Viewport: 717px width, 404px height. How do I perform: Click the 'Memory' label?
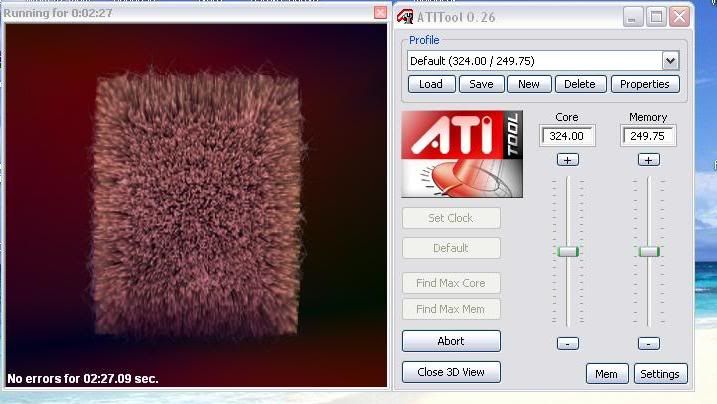pos(648,117)
